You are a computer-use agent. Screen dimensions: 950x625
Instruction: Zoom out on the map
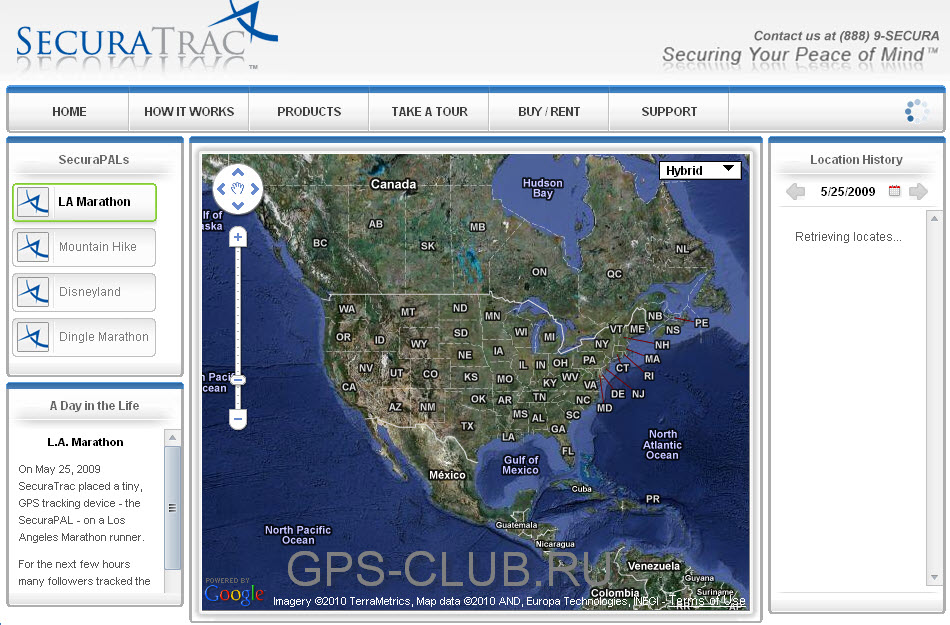(238, 418)
